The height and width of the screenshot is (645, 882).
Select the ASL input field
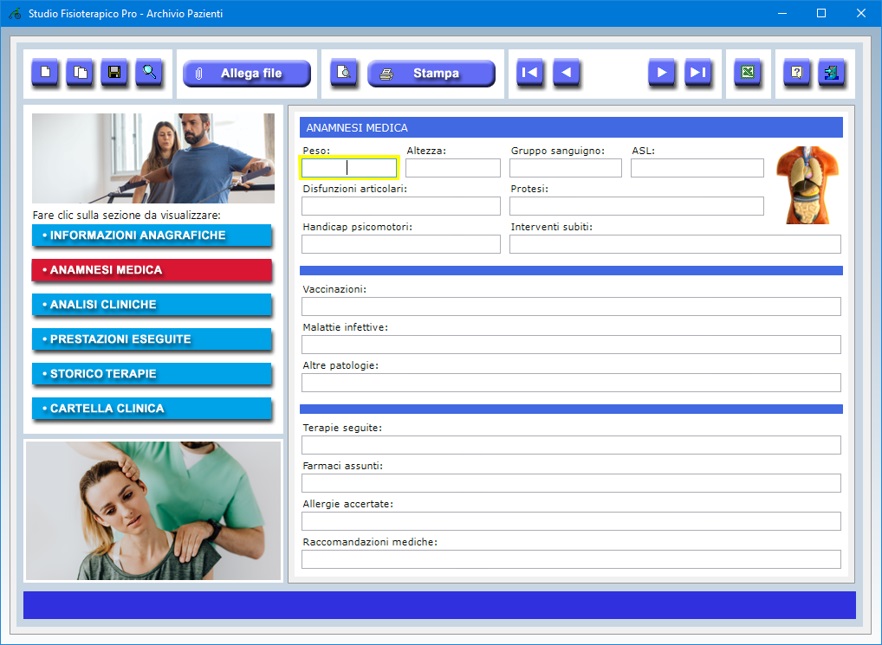[x=697, y=168]
